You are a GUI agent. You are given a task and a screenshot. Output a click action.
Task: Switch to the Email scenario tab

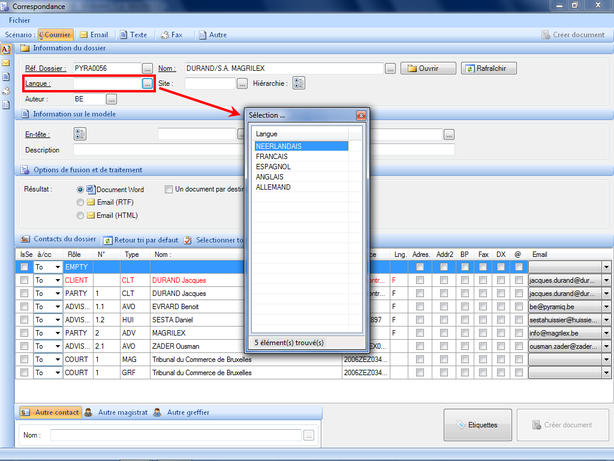tap(93, 34)
